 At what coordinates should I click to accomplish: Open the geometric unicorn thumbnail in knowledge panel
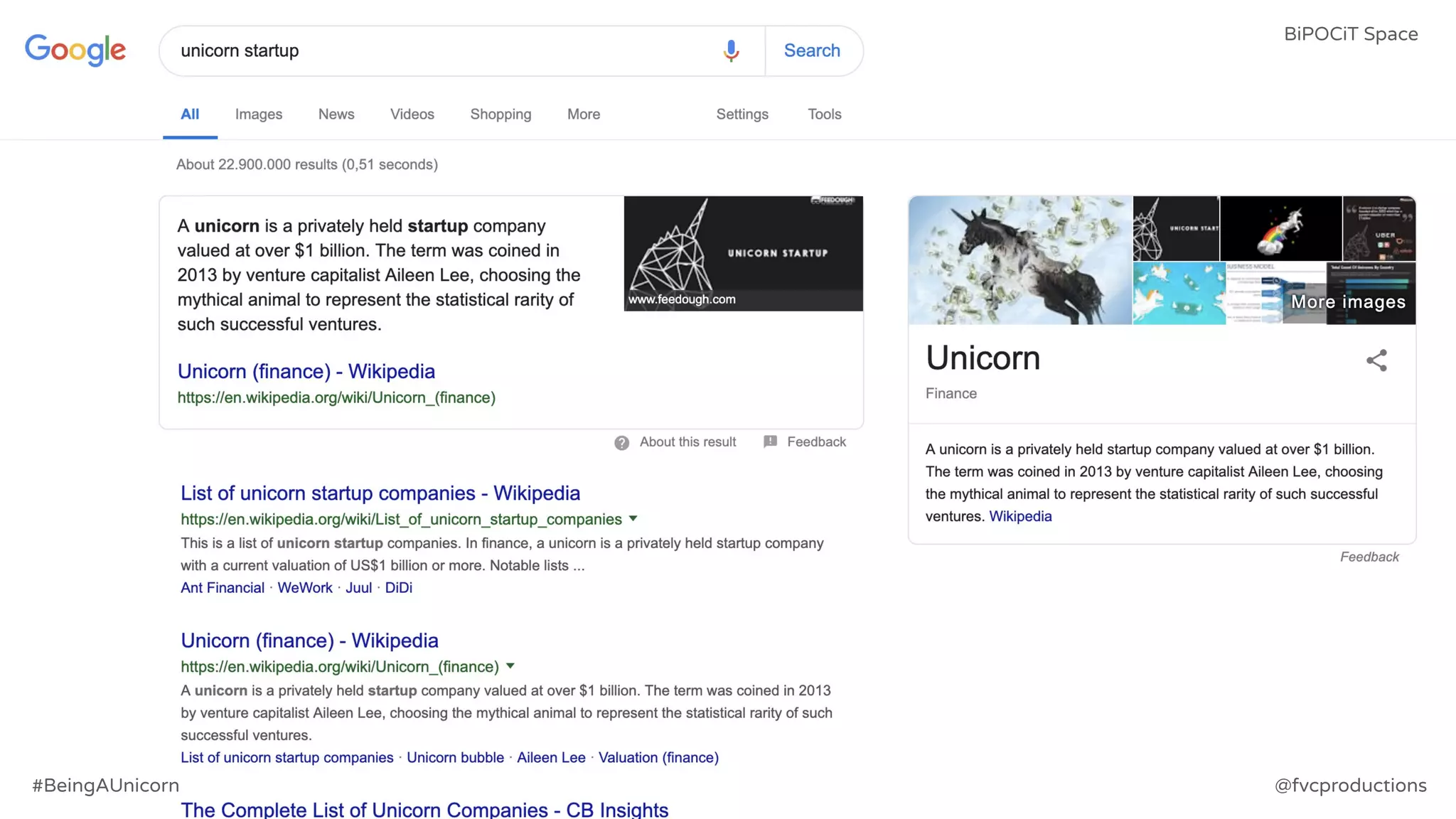1176,228
